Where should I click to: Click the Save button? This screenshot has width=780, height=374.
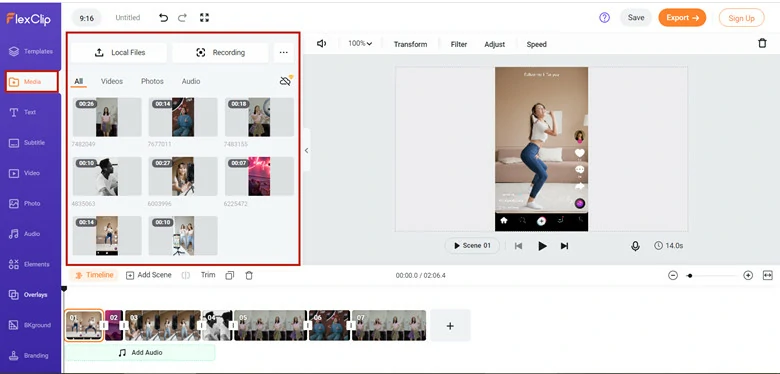point(636,17)
